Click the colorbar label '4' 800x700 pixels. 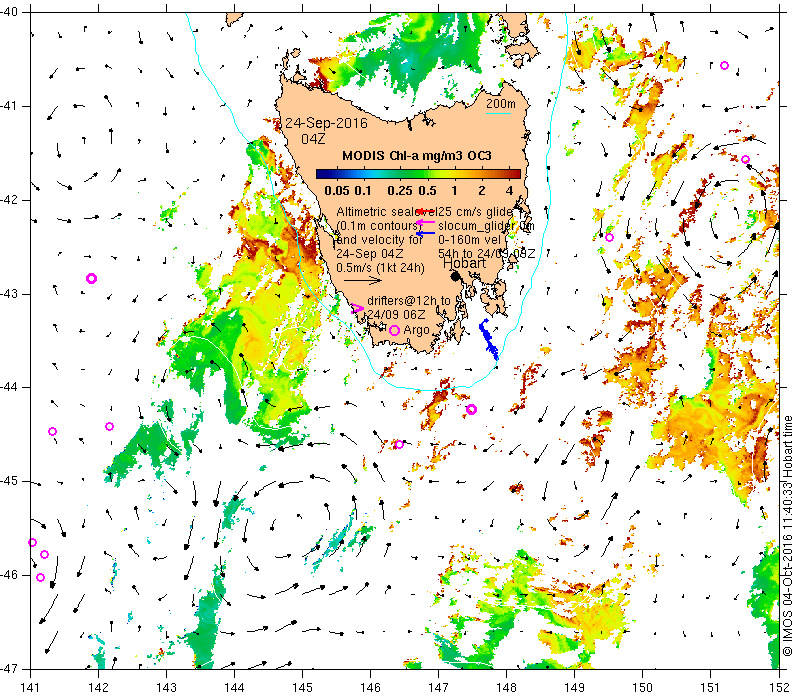(509, 191)
